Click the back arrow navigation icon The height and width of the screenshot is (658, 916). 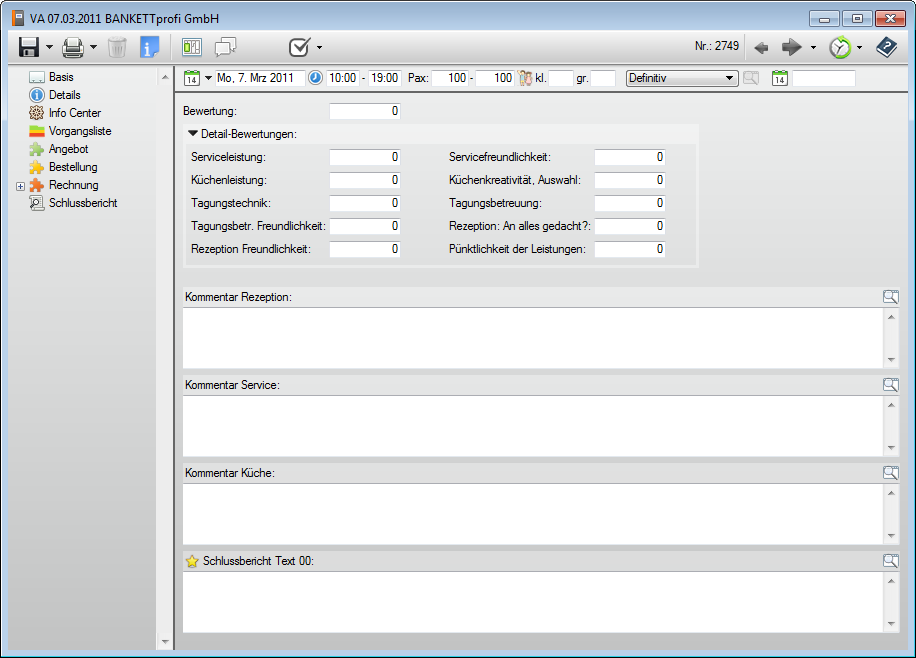click(x=761, y=47)
